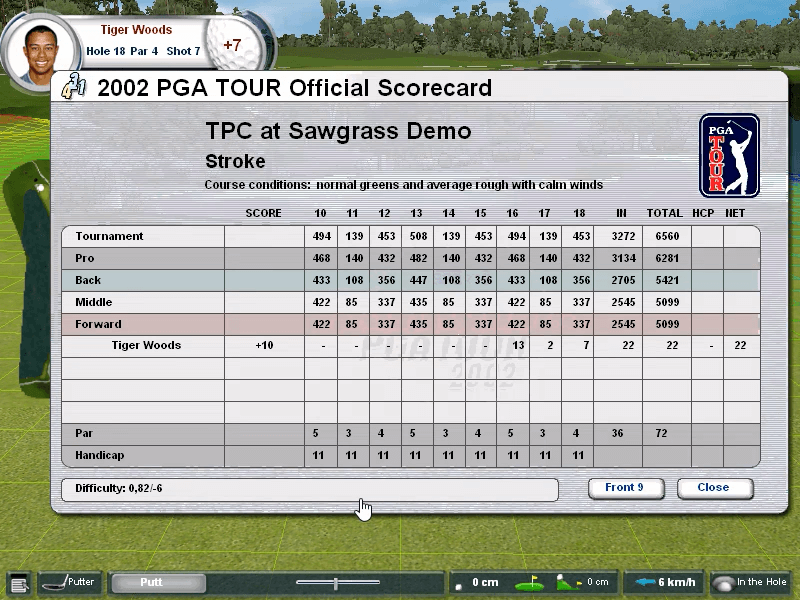Close the official scorecard
The width and height of the screenshot is (800, 600).
pyautogui.click(x=714, y=488)
